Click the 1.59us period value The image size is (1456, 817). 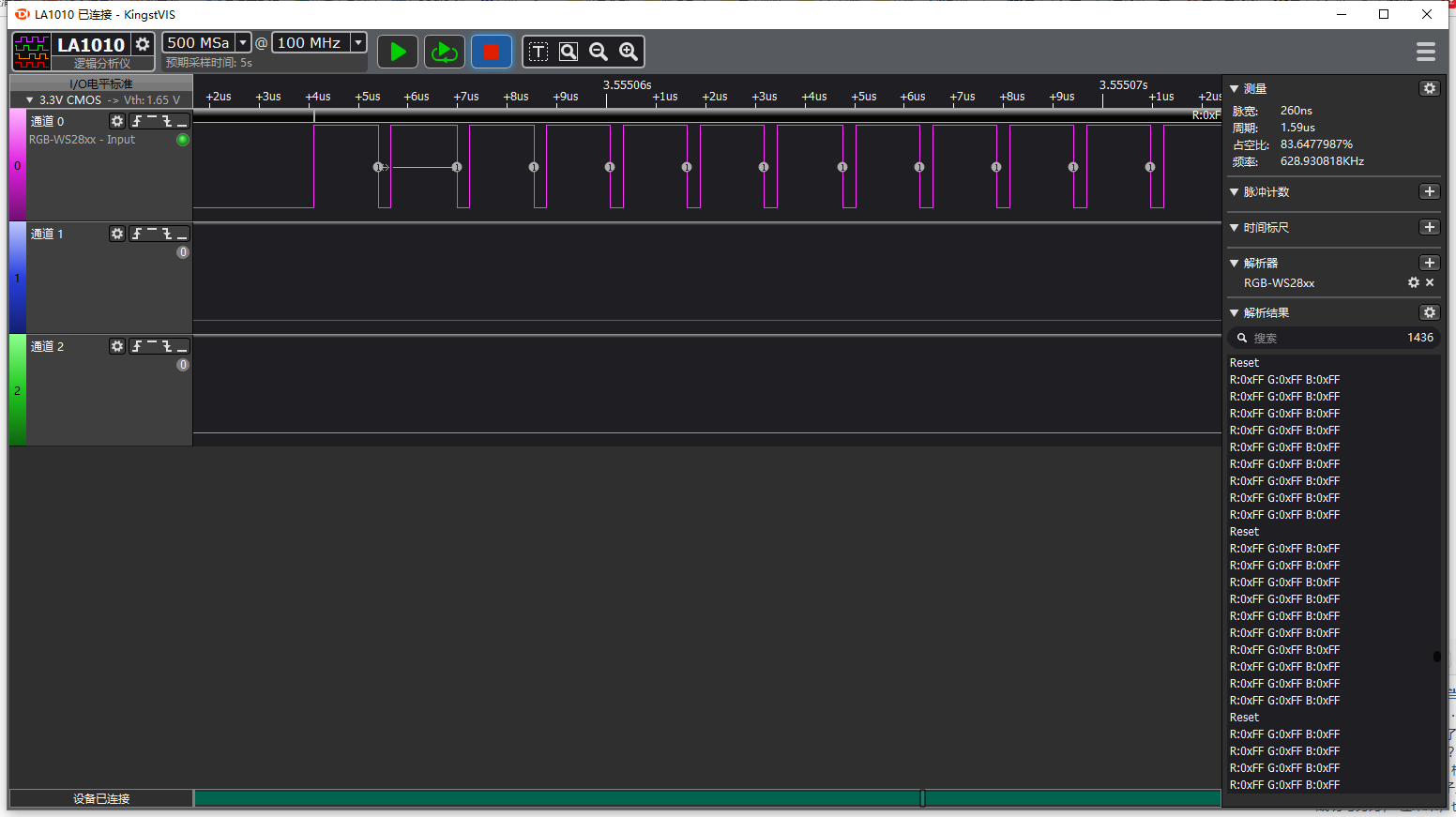tap(1297, 128)
